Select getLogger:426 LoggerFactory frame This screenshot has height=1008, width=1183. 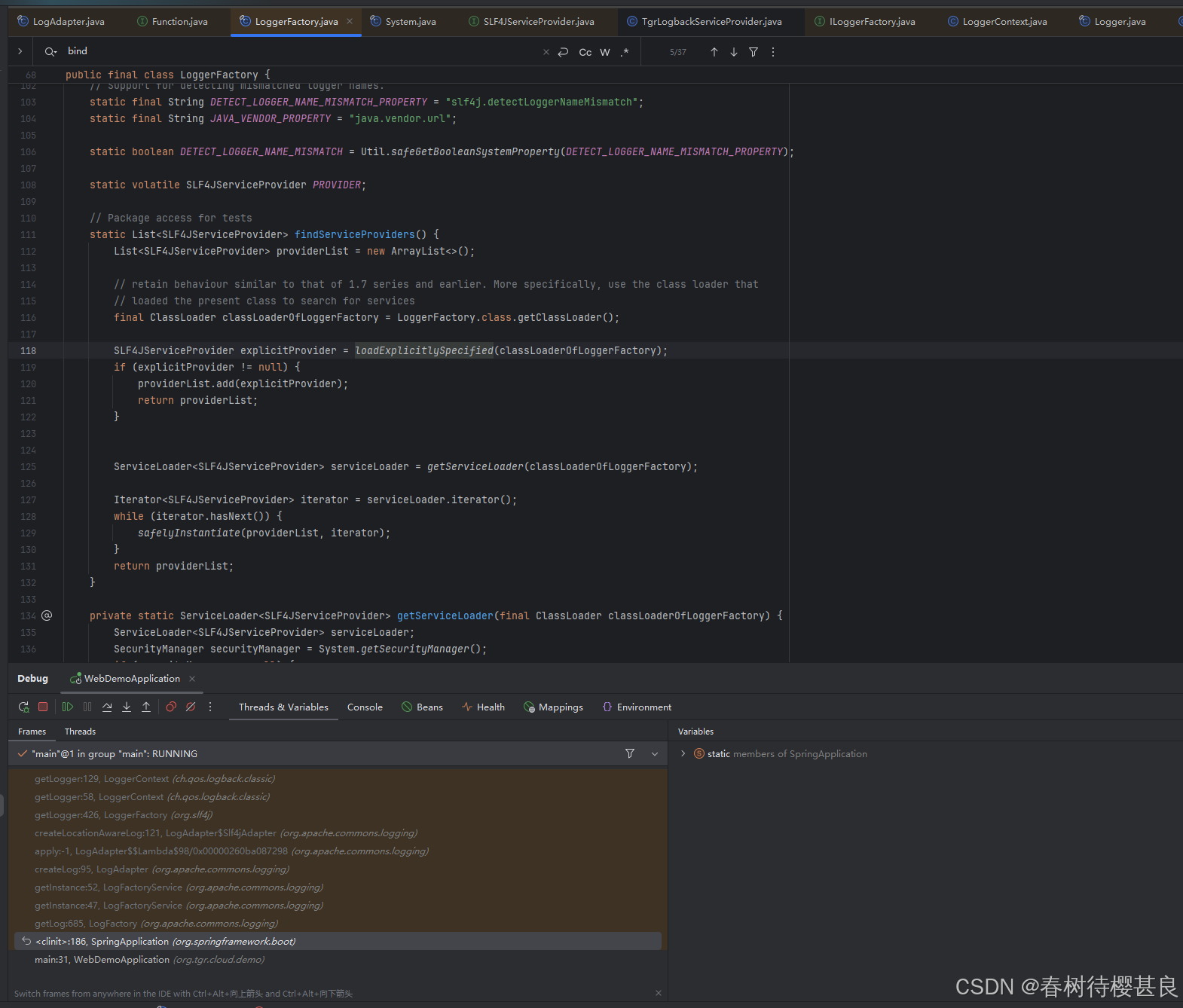coord(338,815)
